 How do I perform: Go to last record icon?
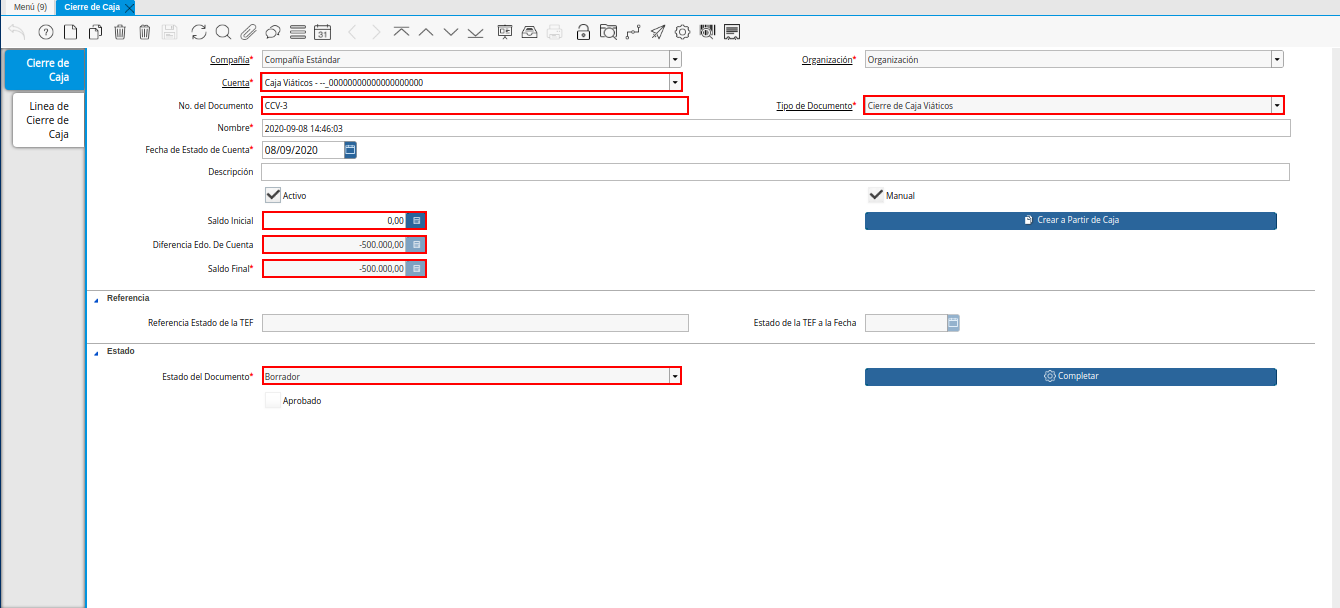[x=475, y=32]
